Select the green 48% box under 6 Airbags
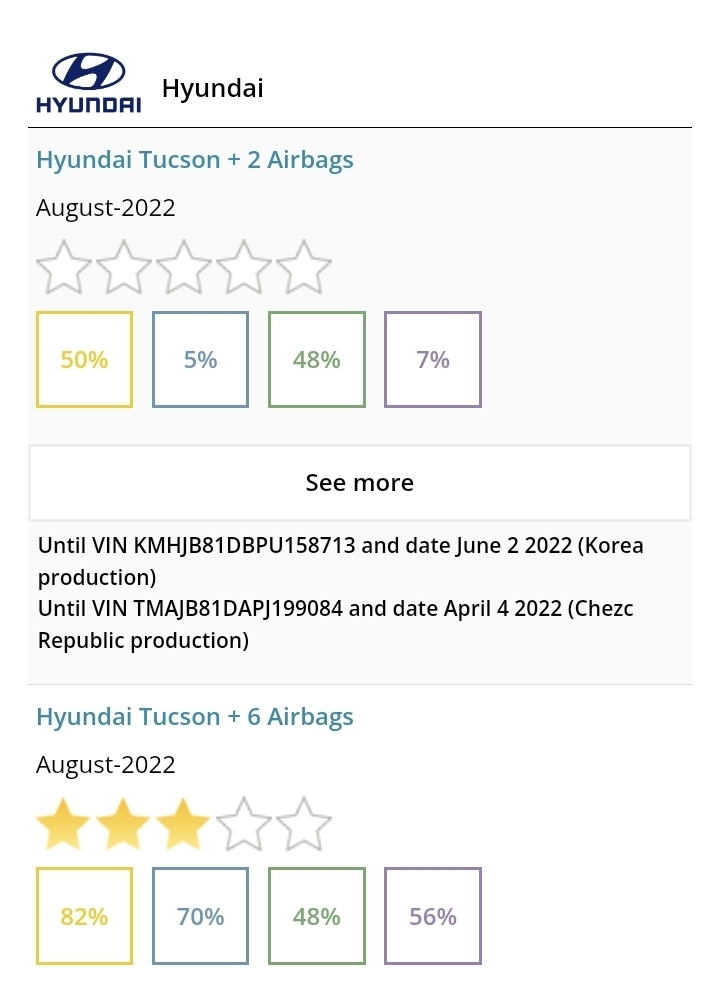This screenshot has height=993, width=720. (317, 916)
